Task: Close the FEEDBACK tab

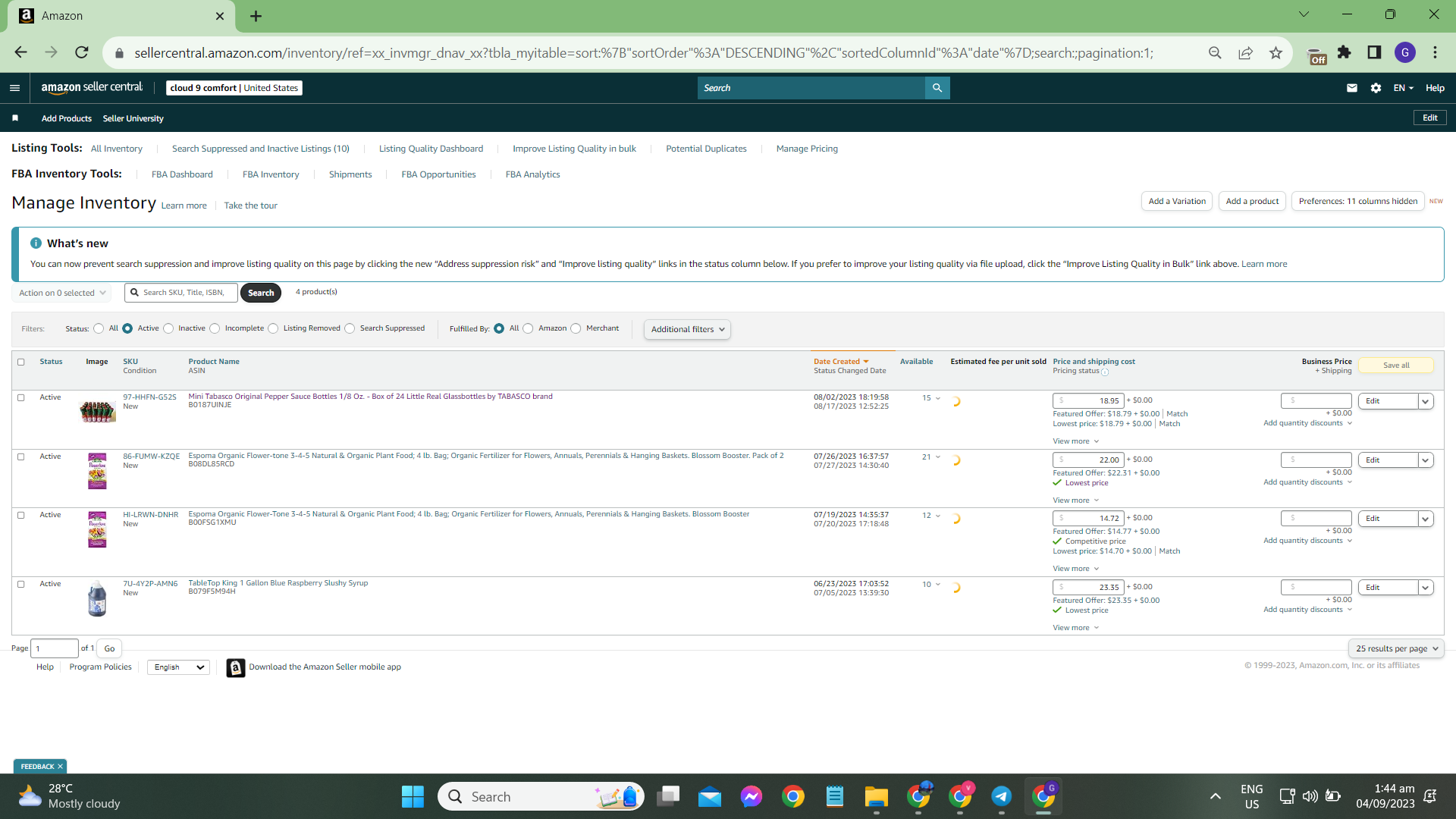Action: click(x=61, y=767)
